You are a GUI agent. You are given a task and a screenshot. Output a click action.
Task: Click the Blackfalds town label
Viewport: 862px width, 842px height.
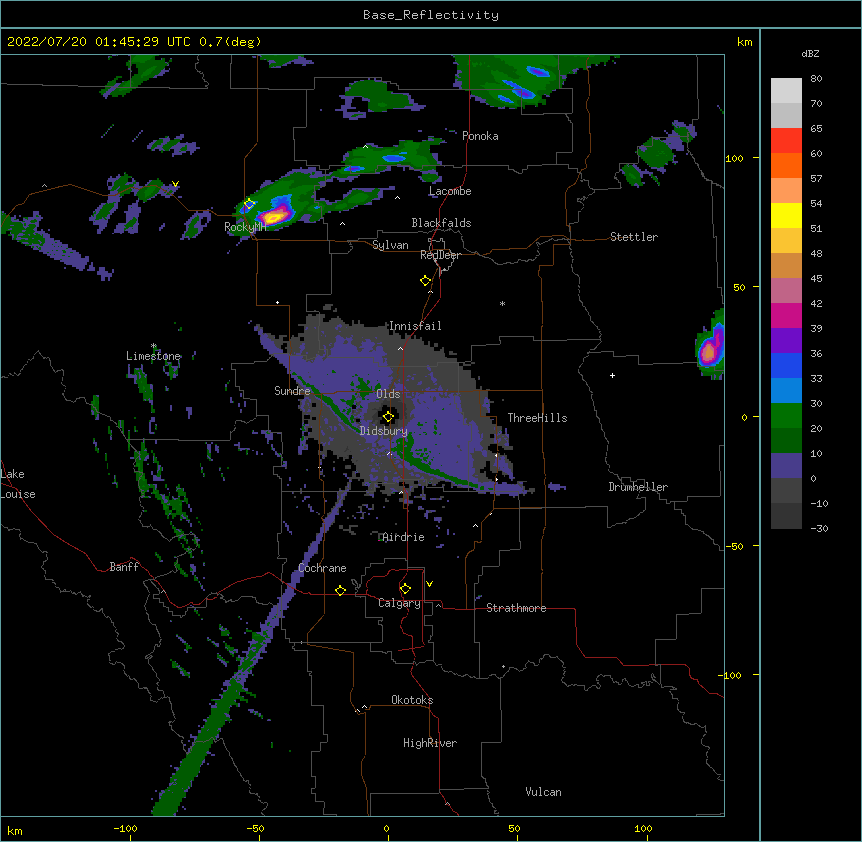[441, 223]
